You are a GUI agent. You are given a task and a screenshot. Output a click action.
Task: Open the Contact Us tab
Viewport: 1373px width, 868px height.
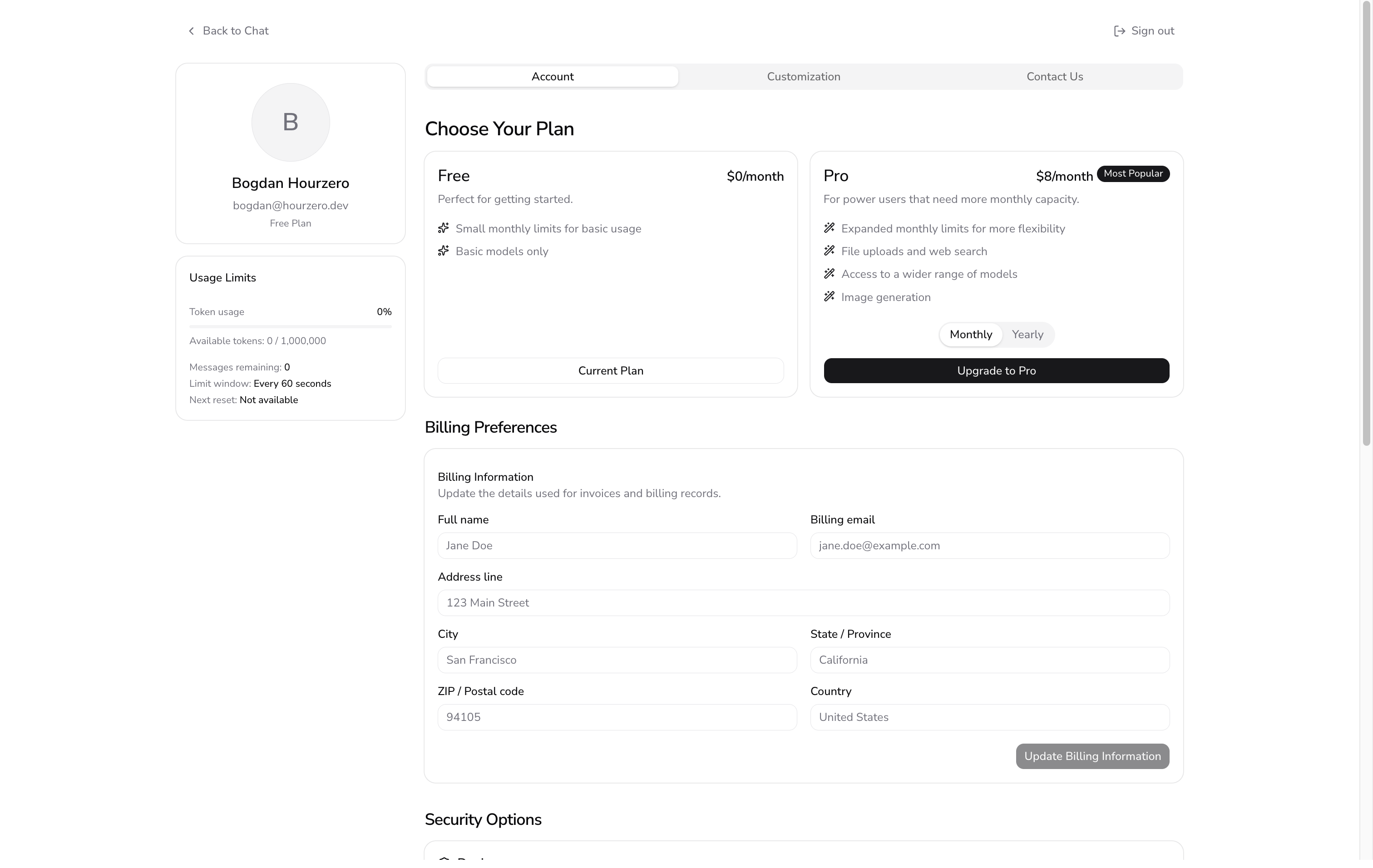[1054, 76]
